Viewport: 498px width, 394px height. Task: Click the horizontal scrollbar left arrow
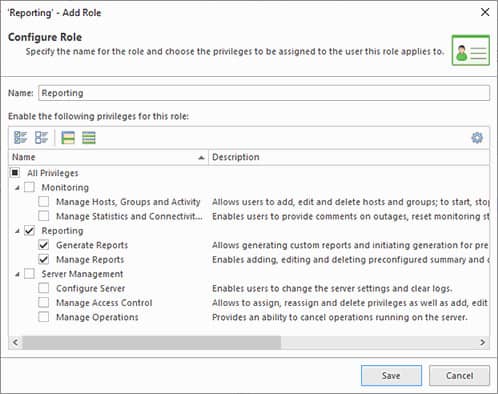point(15,342)
